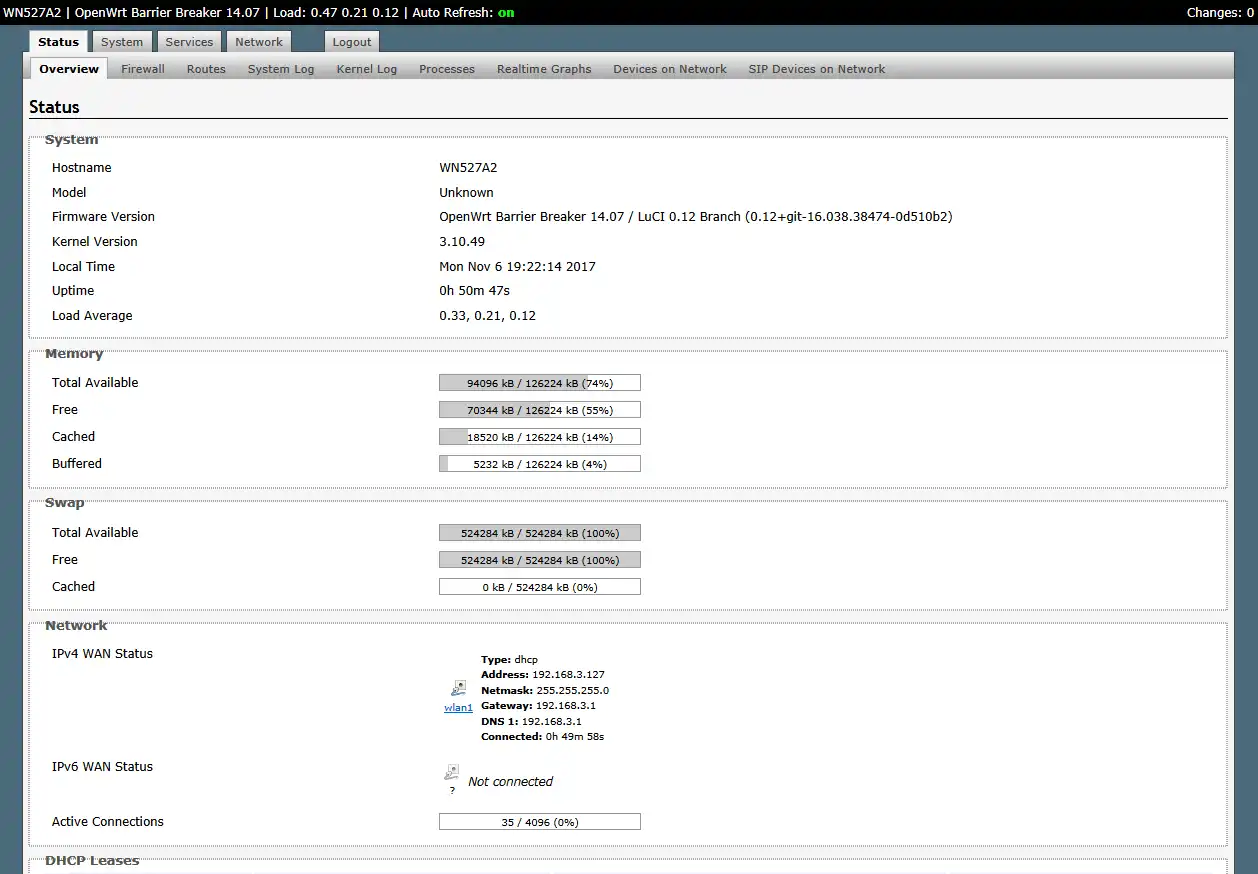Open the System main tab
The height and width of the screenshot is (874, 1258).
[122, 42]
